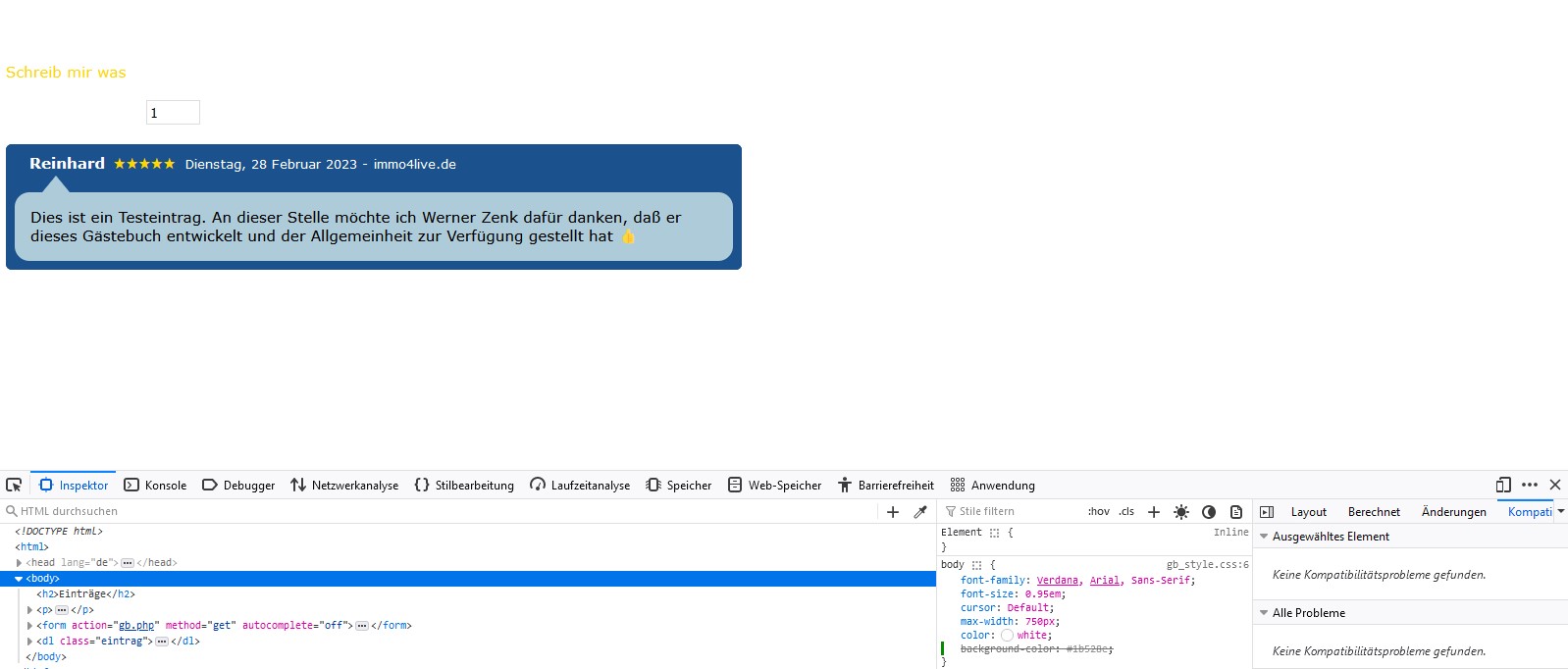The height and width of the screenshot is (669, 1568).
Task: Add a new node with plus icon
Action: pyautogui.click(x=893, y=512)
